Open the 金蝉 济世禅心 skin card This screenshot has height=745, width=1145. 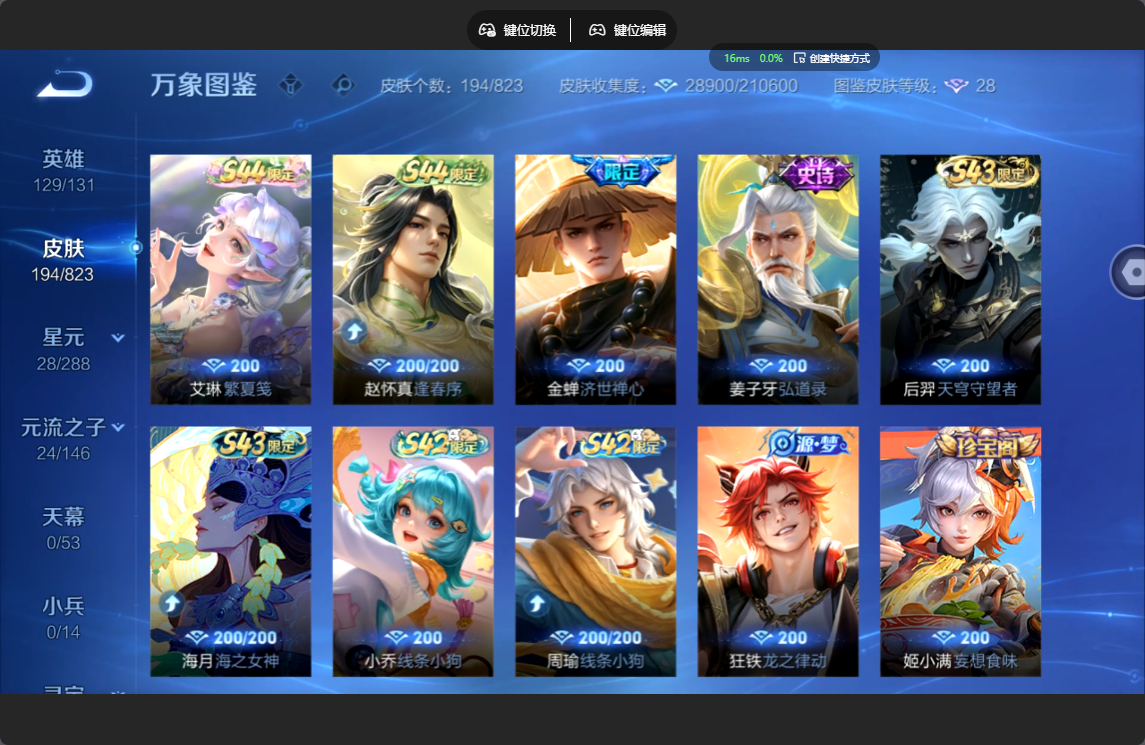pos(596,279)
